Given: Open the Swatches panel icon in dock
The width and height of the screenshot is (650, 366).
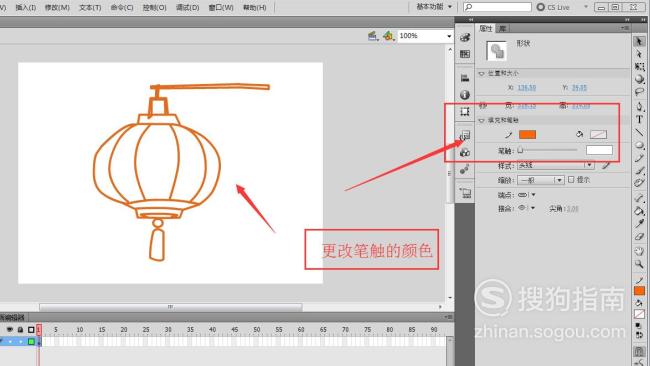Looking at the screenshot, I should point(465,54).
